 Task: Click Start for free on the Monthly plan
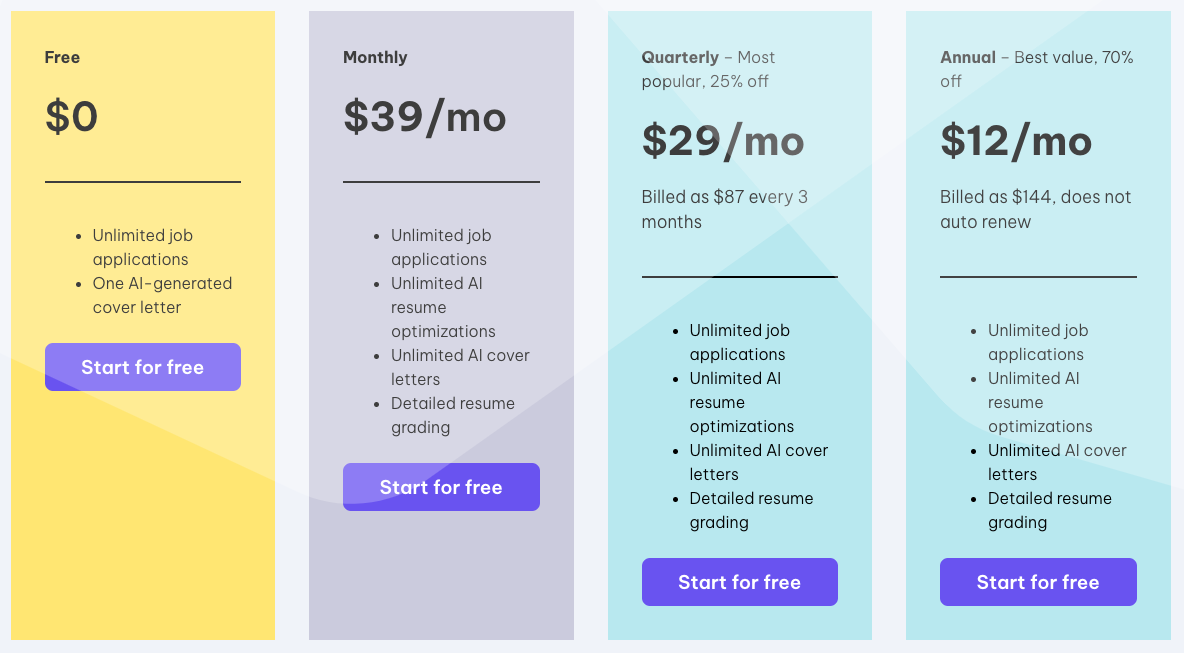point(441,487)
